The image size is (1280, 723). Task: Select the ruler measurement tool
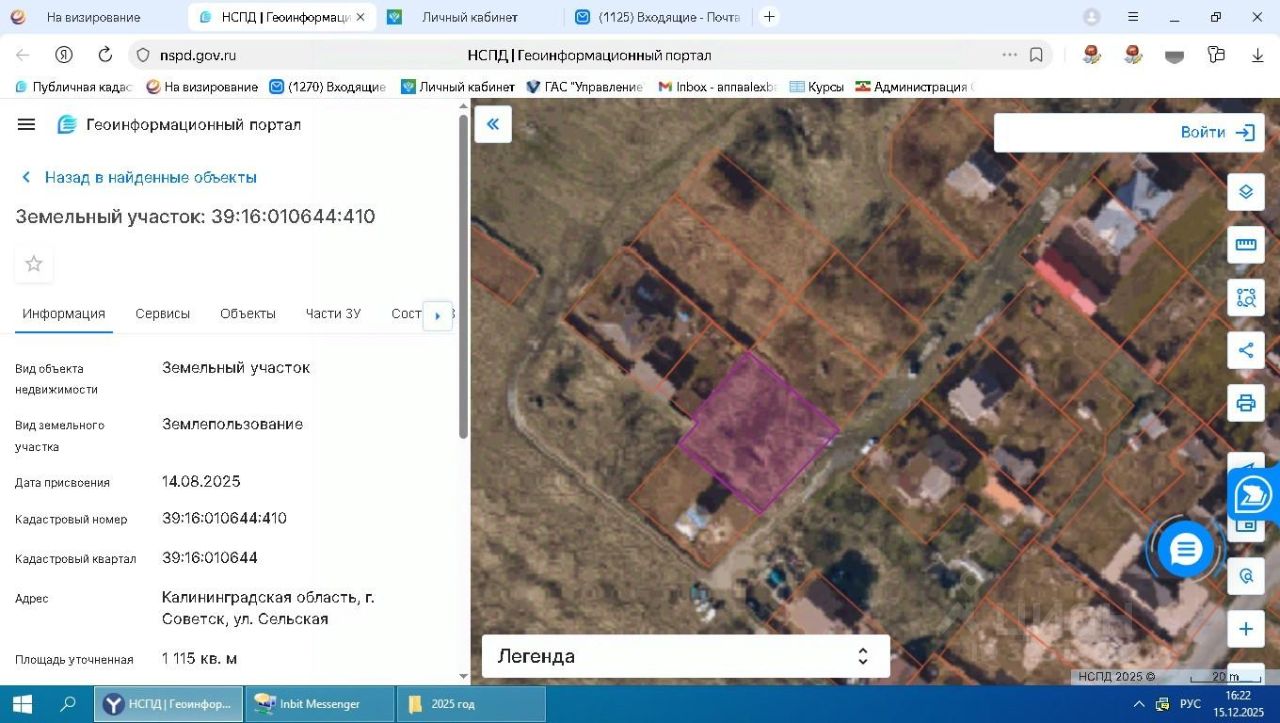1246,244
